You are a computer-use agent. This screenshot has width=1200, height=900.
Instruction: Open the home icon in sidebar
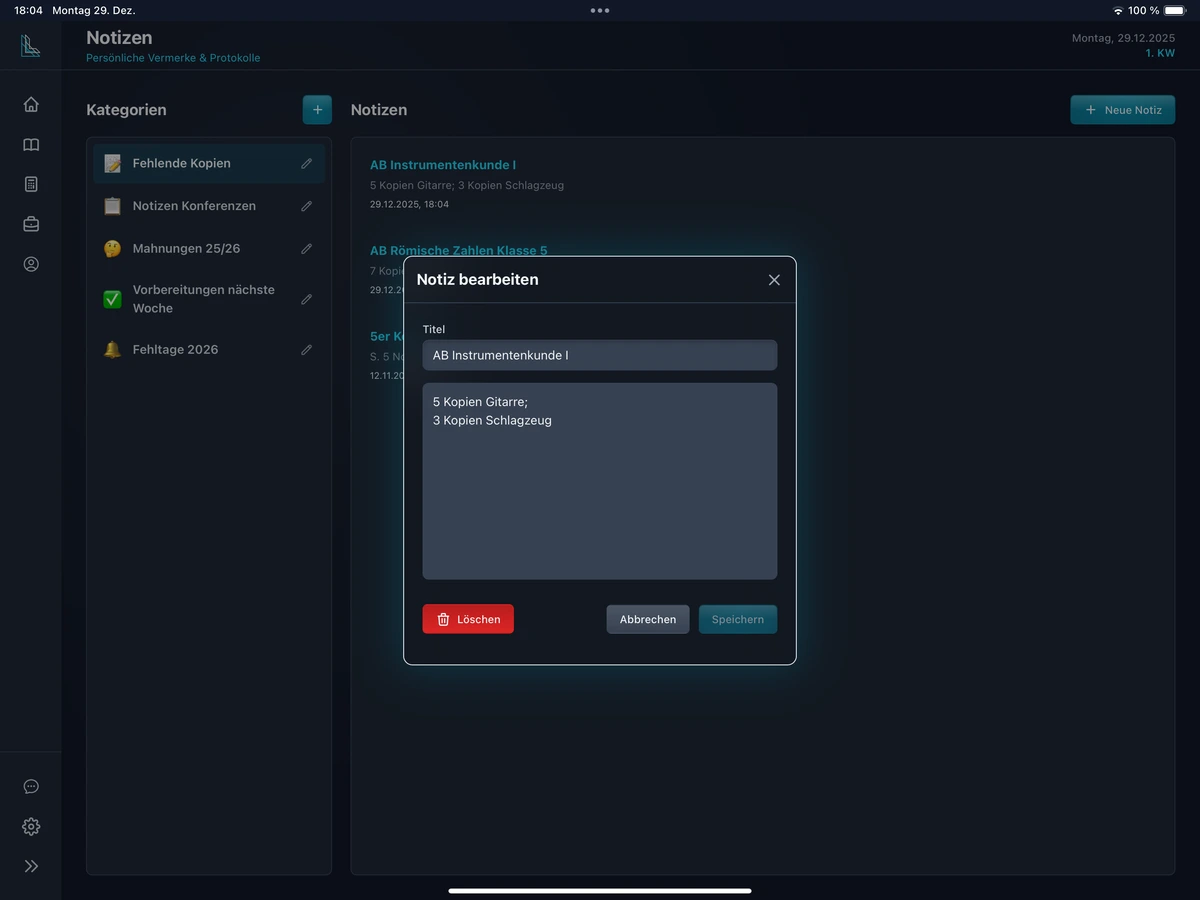(x=31, y=104)
